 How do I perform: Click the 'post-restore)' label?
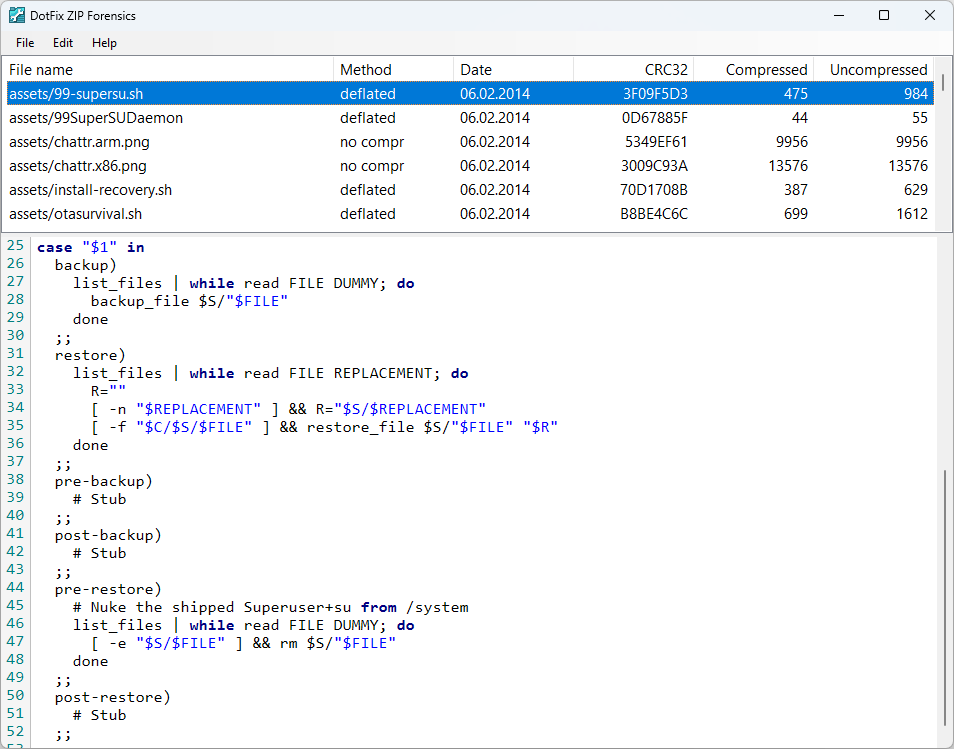tap(113, 697)
